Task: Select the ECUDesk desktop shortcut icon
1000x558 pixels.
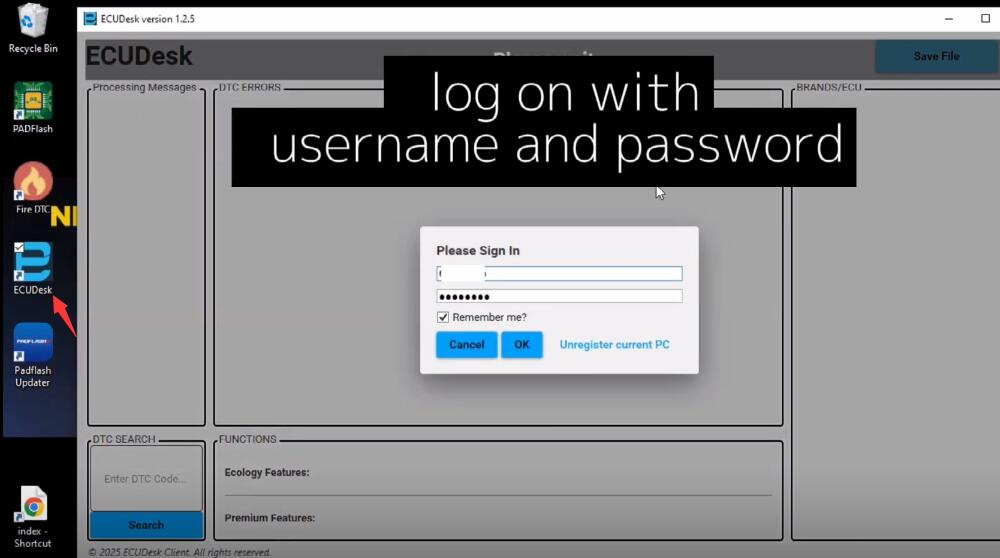Action: (x=33, y=263)
